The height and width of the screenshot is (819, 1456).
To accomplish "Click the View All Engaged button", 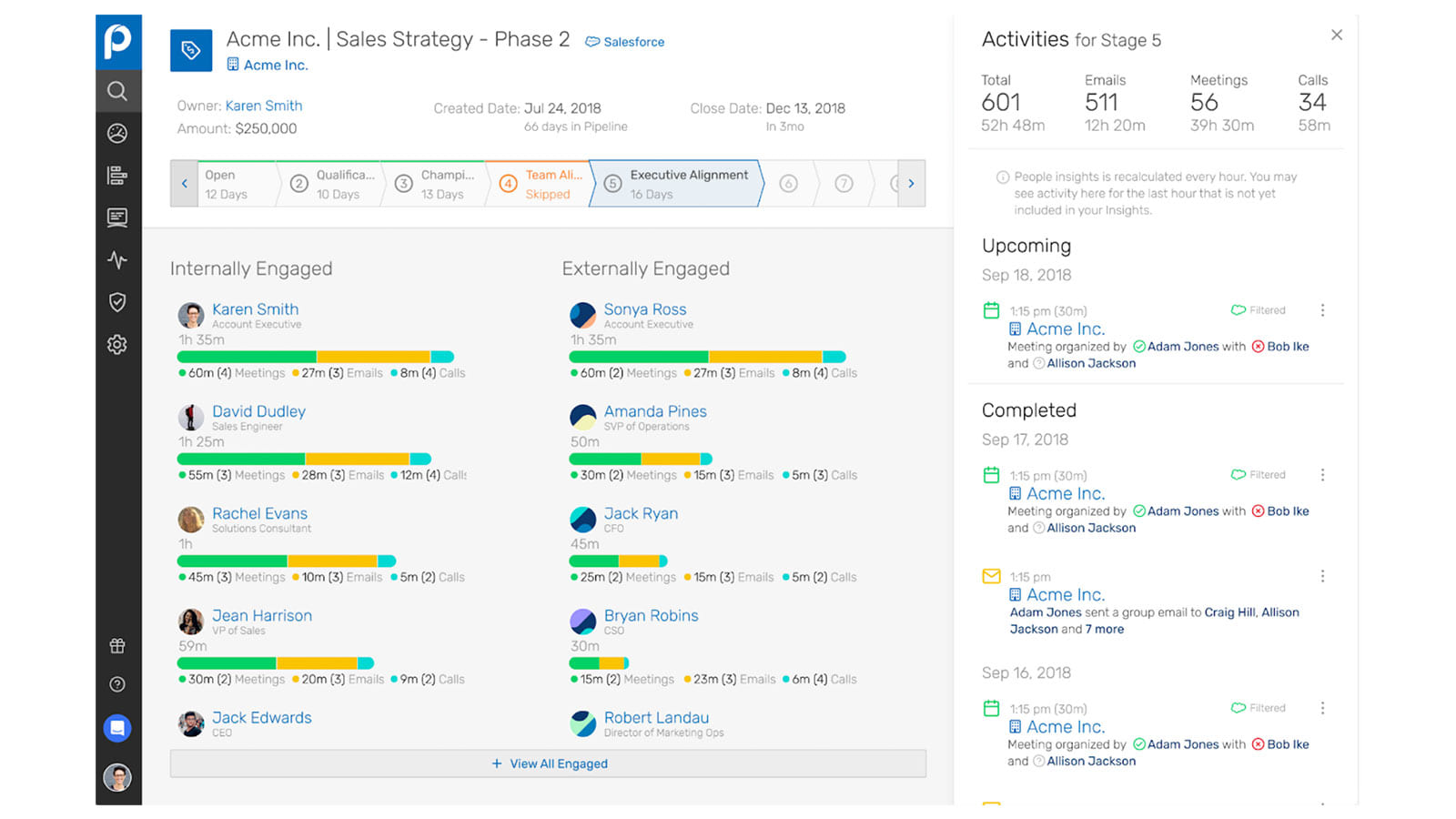I will 548,763.
